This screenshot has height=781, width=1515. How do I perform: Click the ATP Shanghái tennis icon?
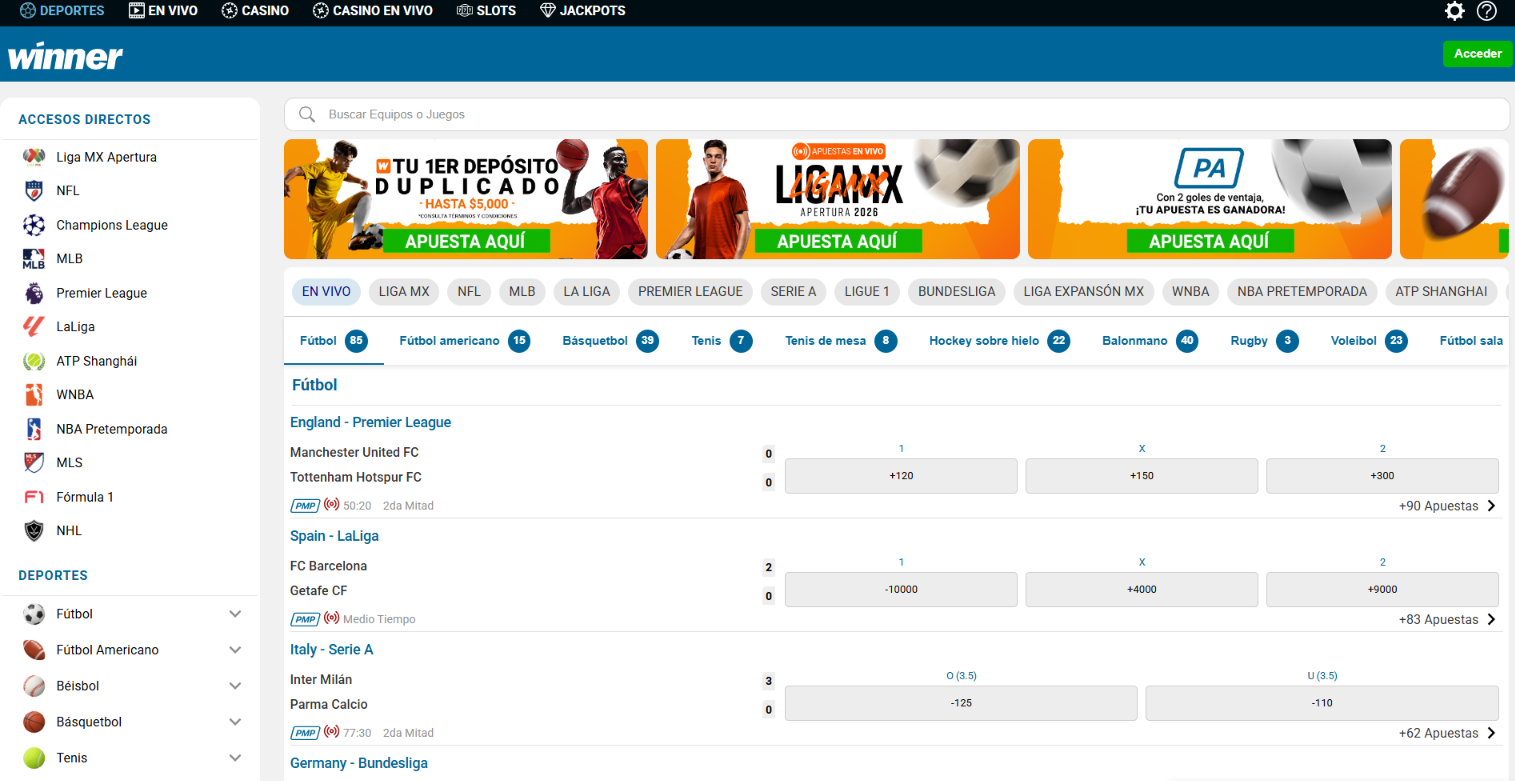[35, 361]
